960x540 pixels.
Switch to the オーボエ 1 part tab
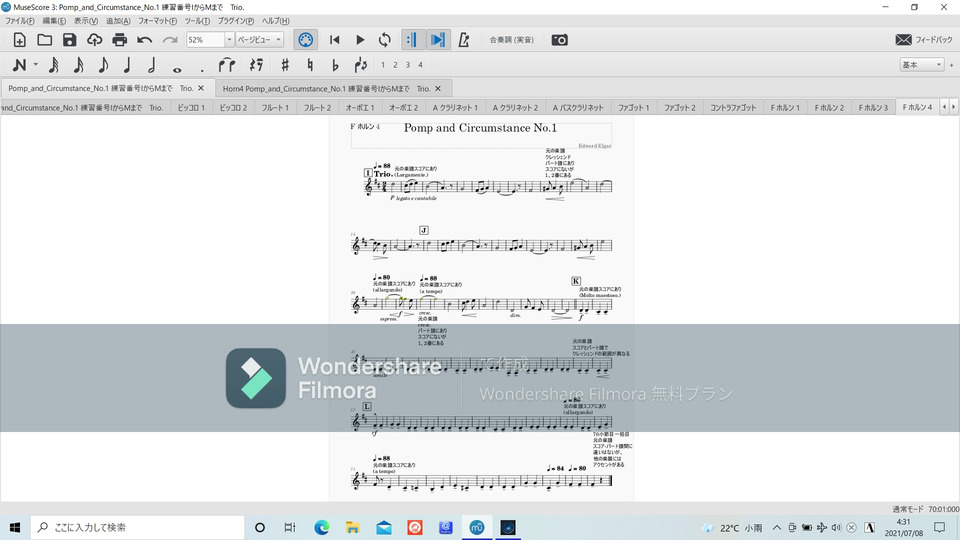(360, 108)
